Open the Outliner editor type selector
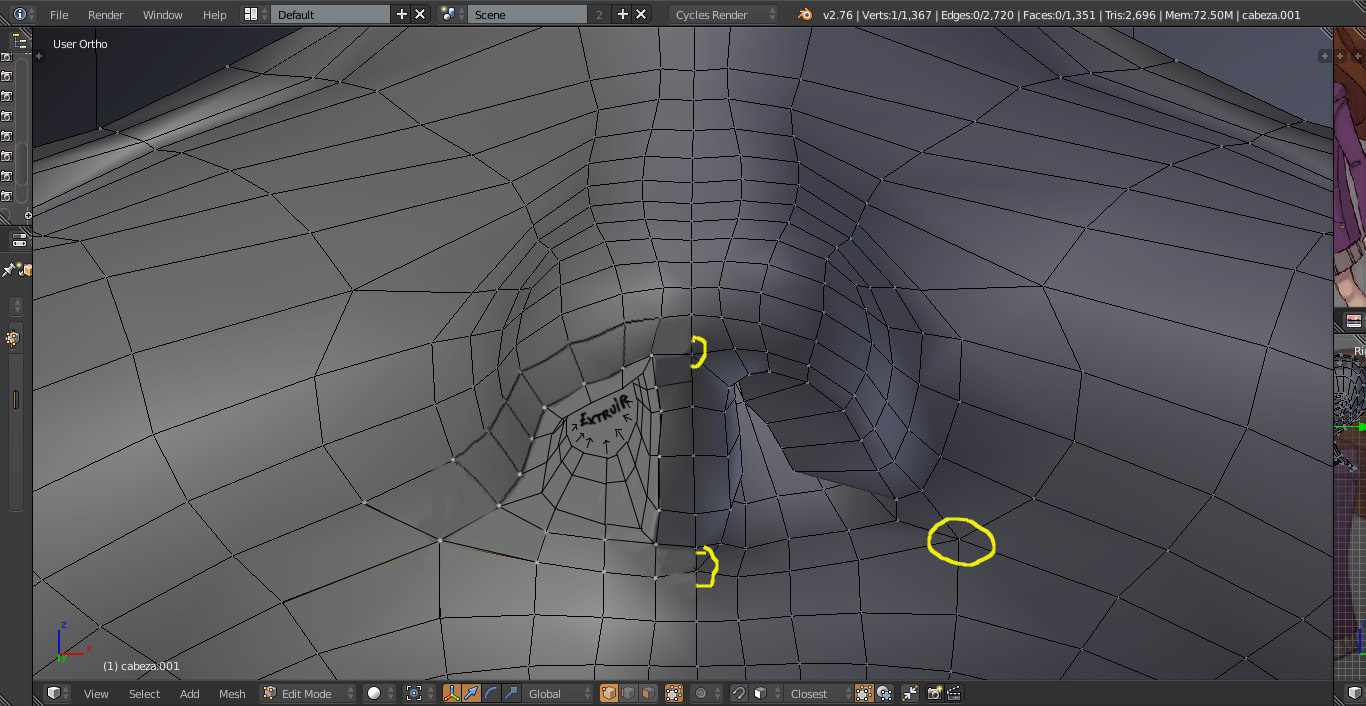Viewport: 1366px width, 706px height. coord(19,41)
